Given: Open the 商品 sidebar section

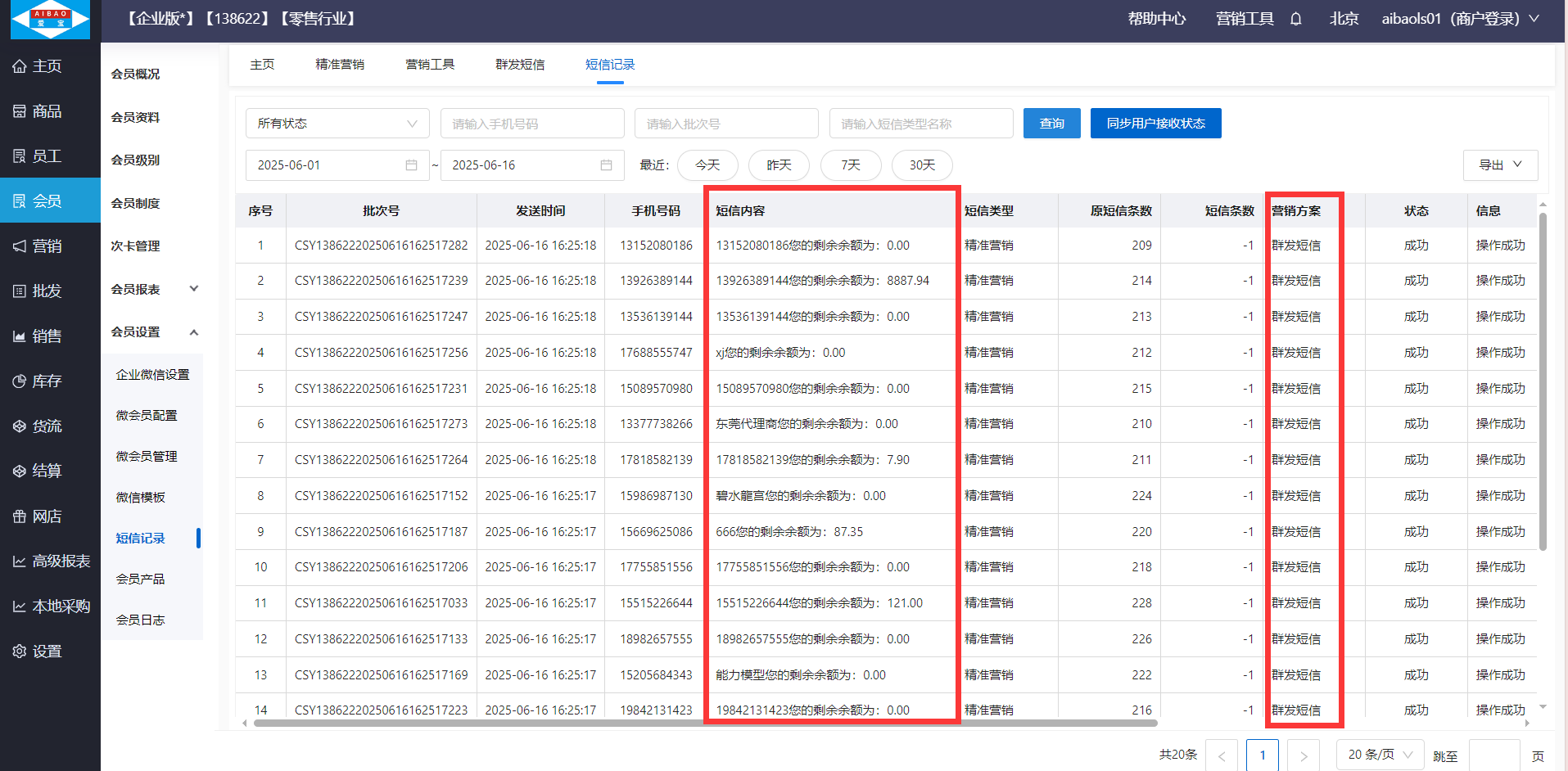Looking at the screenshot, I should [47, 111].
